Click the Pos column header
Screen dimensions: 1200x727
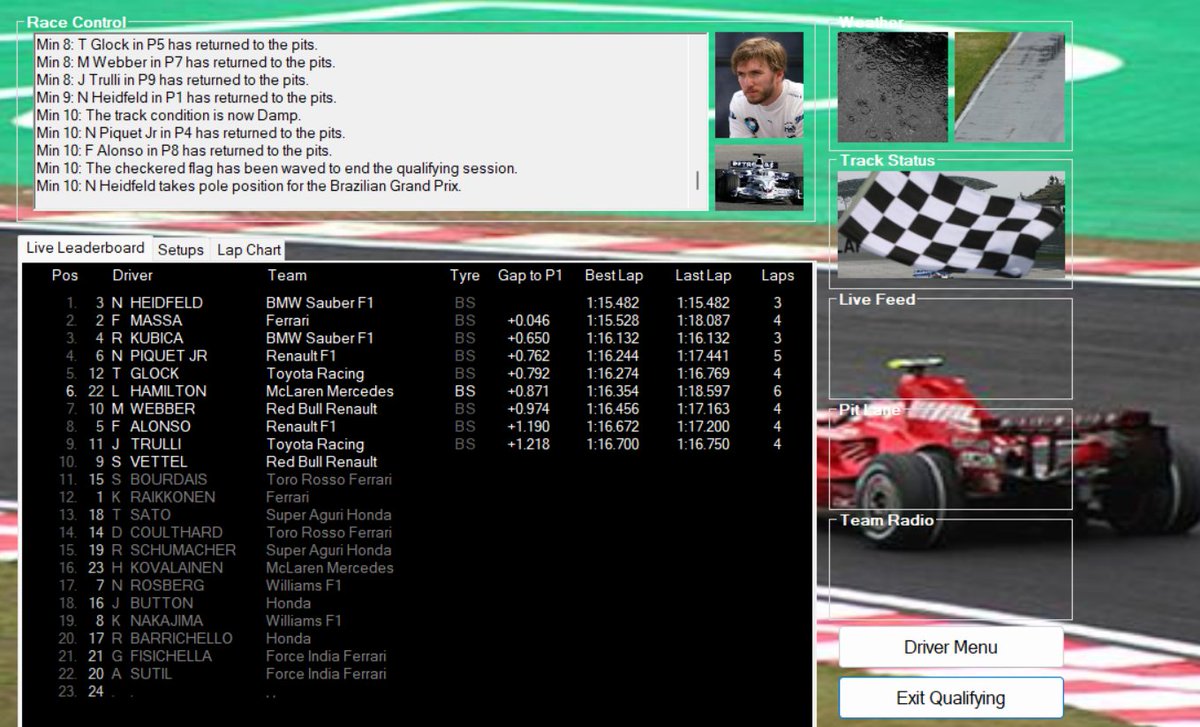click(x=65, y=275)
